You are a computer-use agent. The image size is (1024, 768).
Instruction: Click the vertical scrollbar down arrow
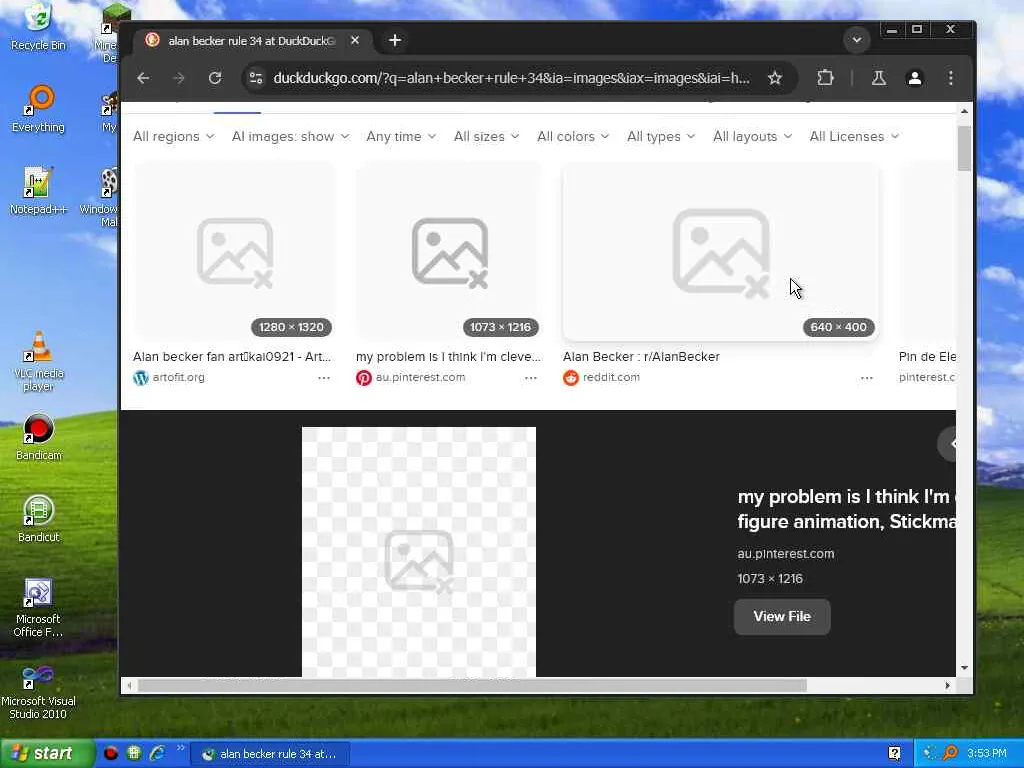point(964,668)
